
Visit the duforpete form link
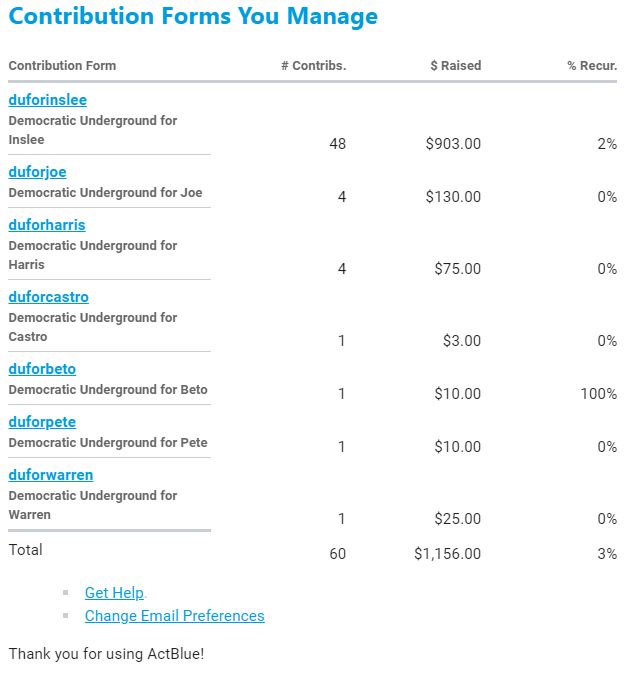(x=42, y=422)
